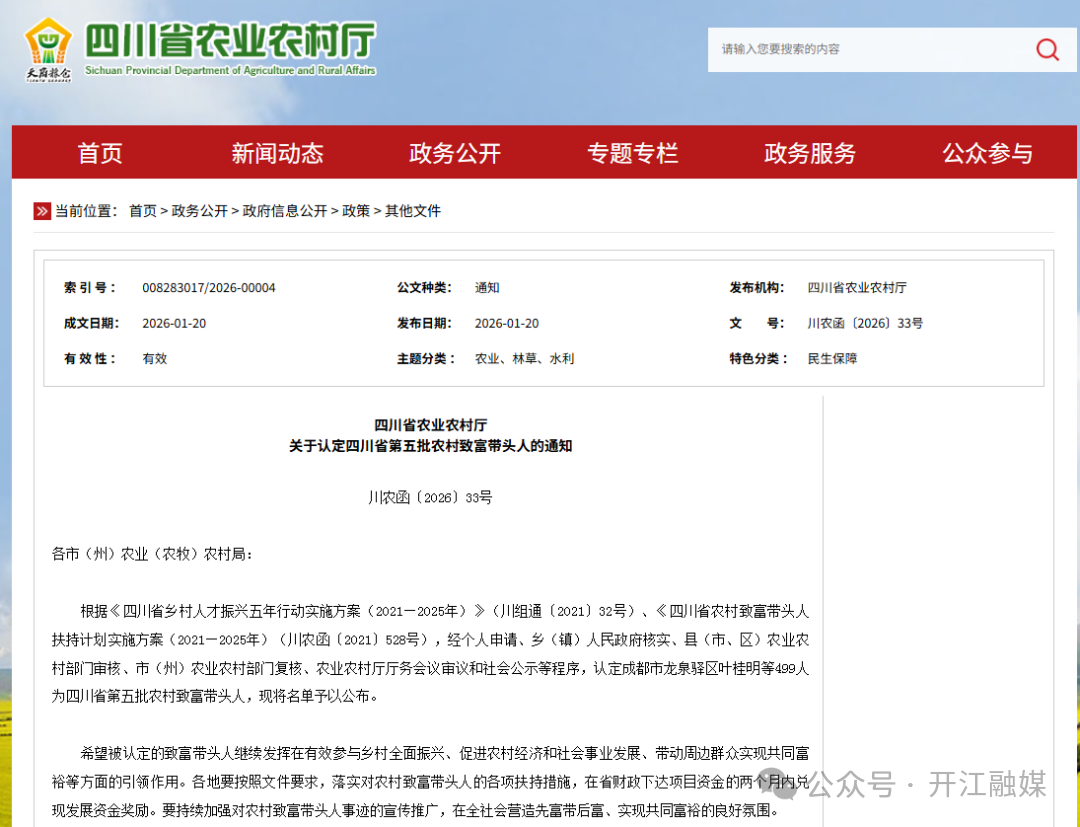Viewport: 1080px width, 827px height.
Task: Open the 政务服务 menu
Action: point(809,152)
